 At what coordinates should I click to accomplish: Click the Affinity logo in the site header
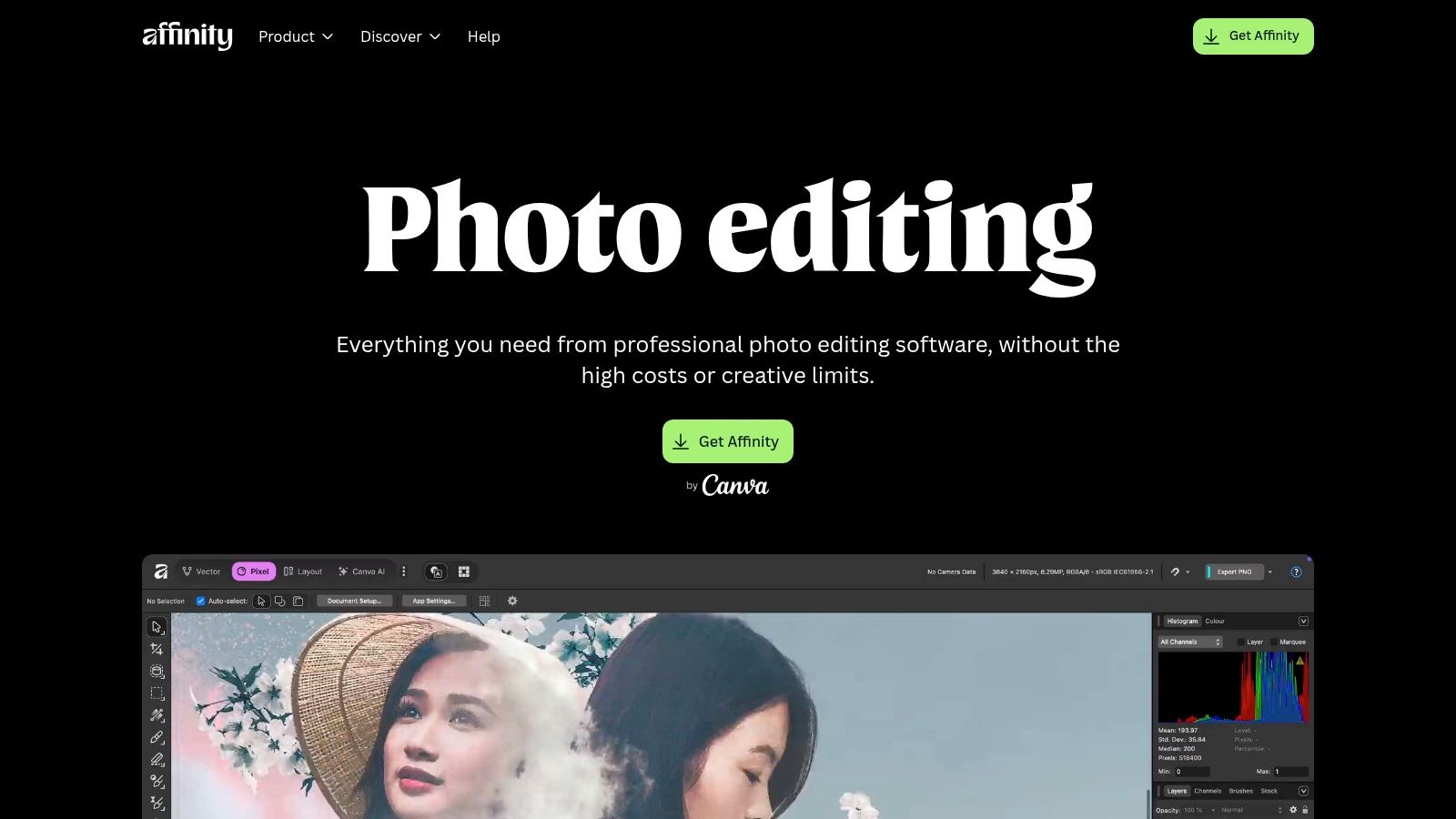[187, 35]
